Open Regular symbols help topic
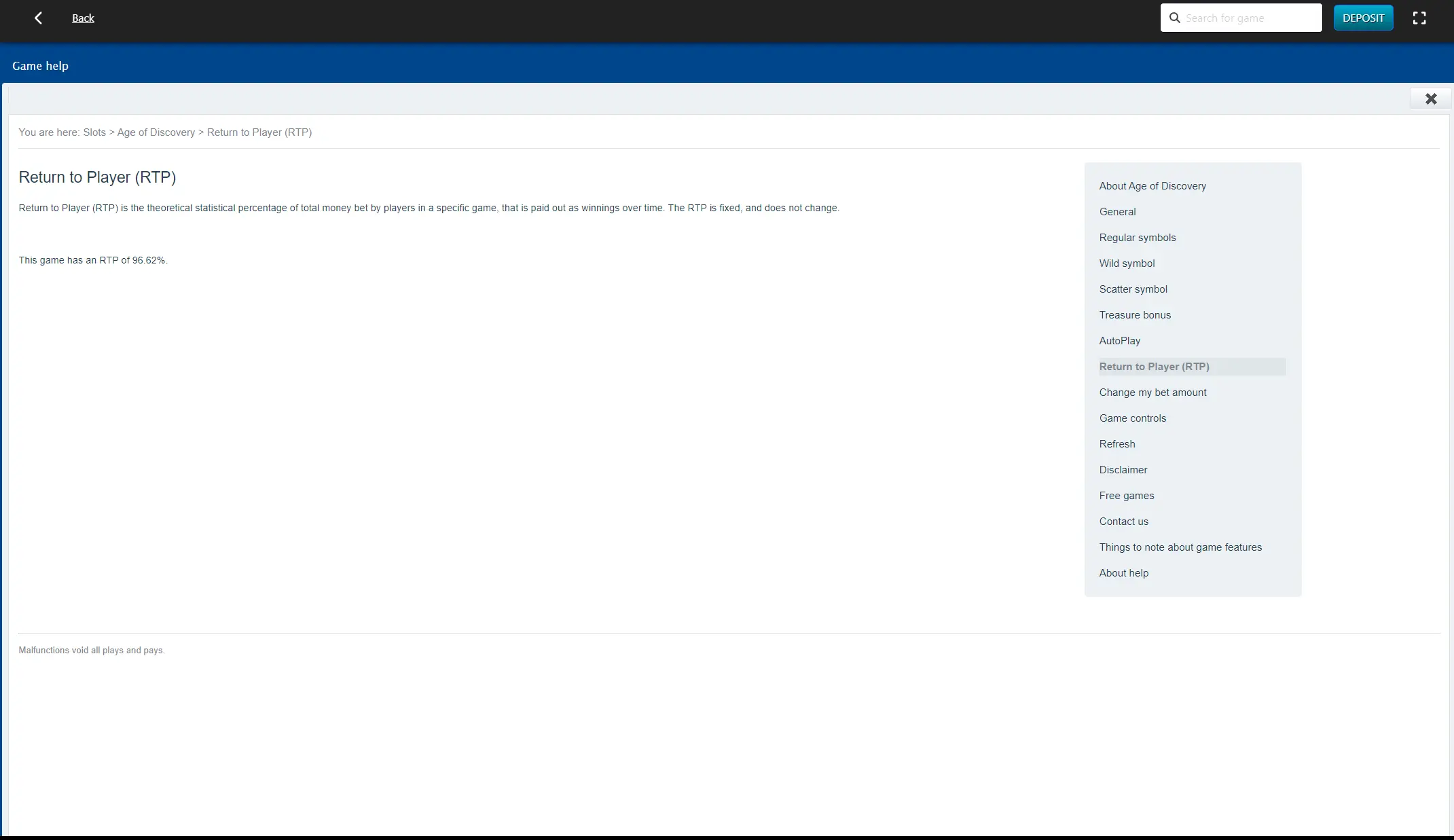The image size is (1454, 840). (1138, 238)
